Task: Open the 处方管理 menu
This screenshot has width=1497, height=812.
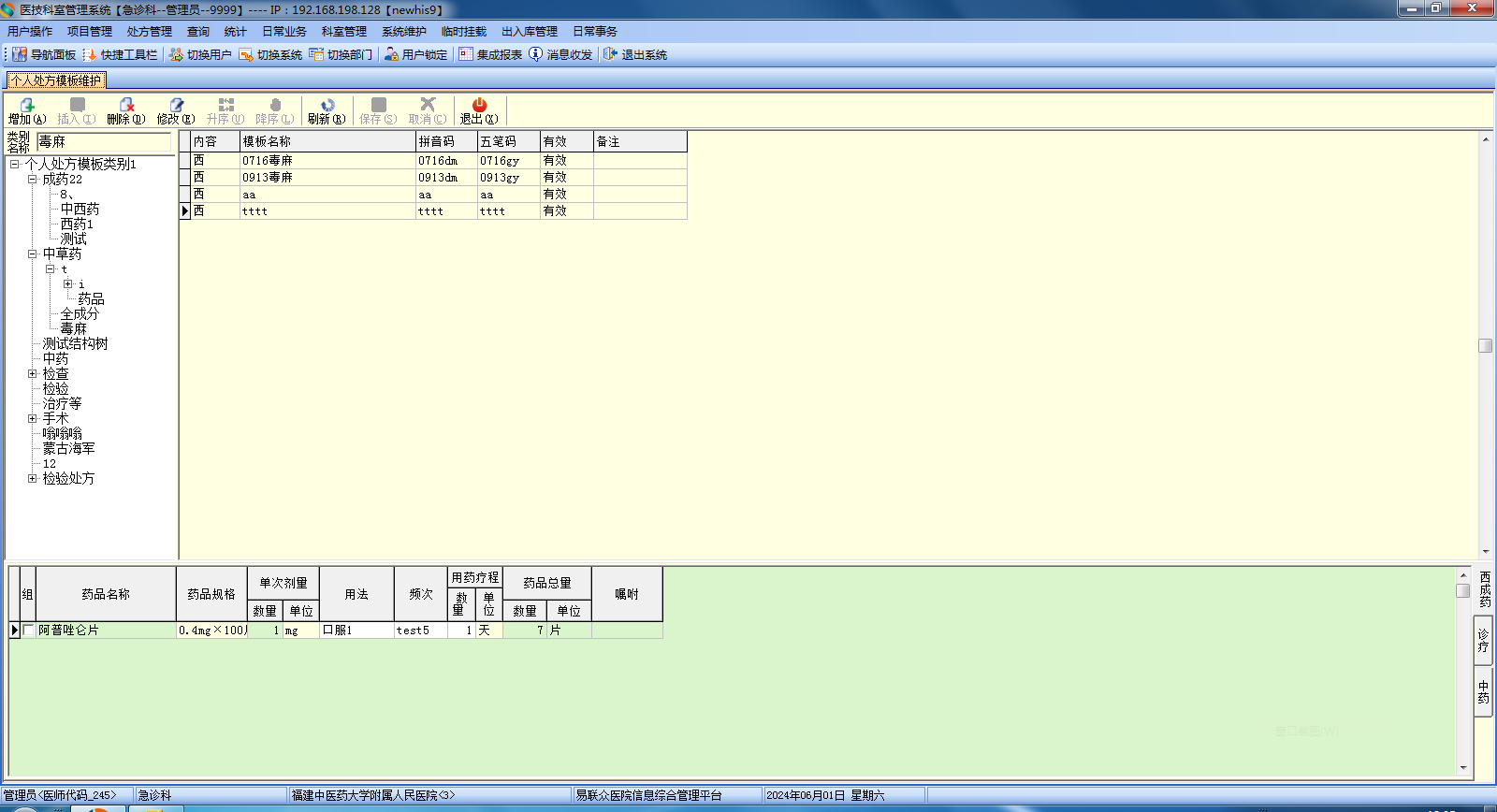Action: [x=150, y=32]
